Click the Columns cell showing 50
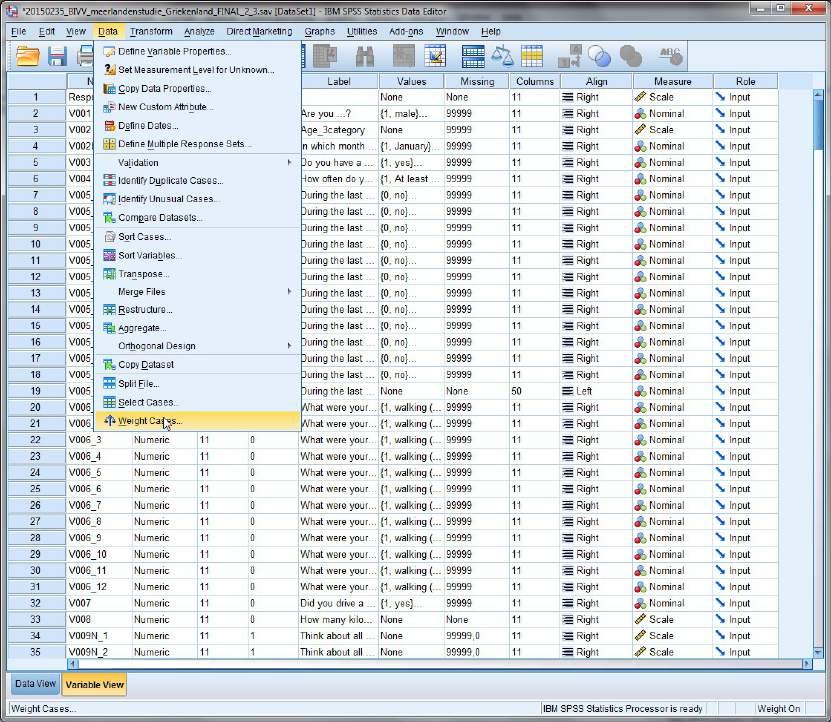The image size is (831, 722). point(535,391)
